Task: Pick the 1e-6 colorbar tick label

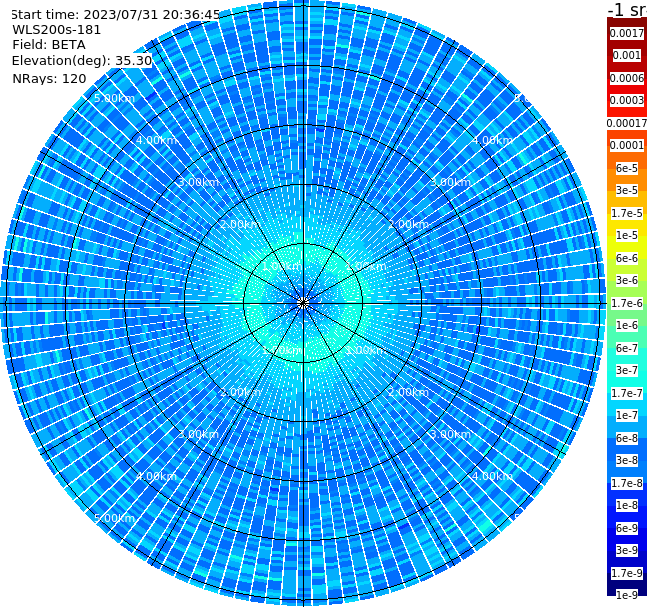Action: click(627, 325)
